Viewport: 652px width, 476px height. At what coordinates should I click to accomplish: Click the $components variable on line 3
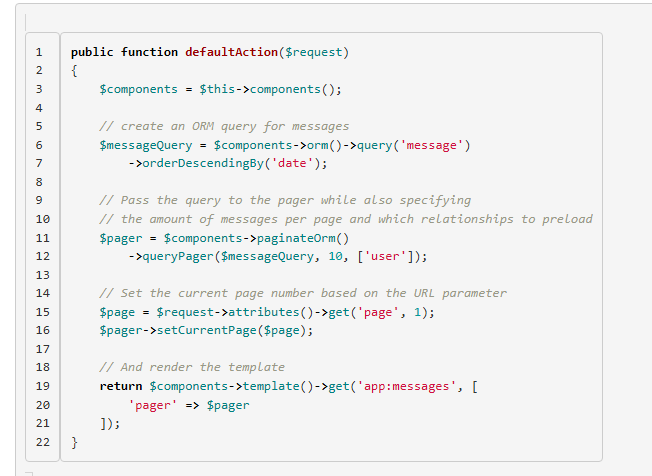(x=138, y=89)
